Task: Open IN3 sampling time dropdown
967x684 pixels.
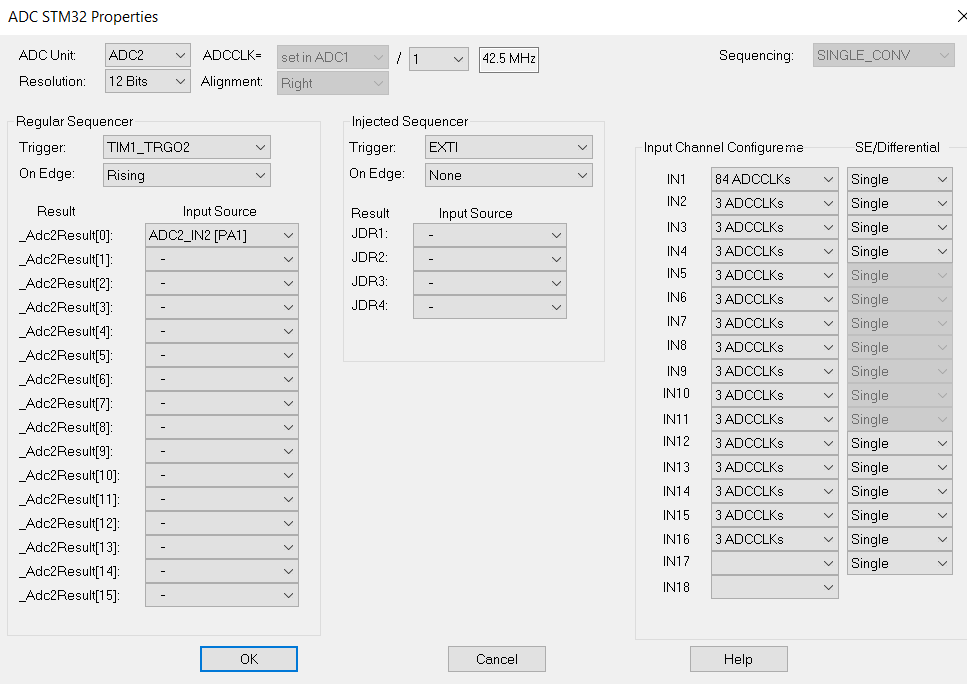Action: tap(775, 228)
